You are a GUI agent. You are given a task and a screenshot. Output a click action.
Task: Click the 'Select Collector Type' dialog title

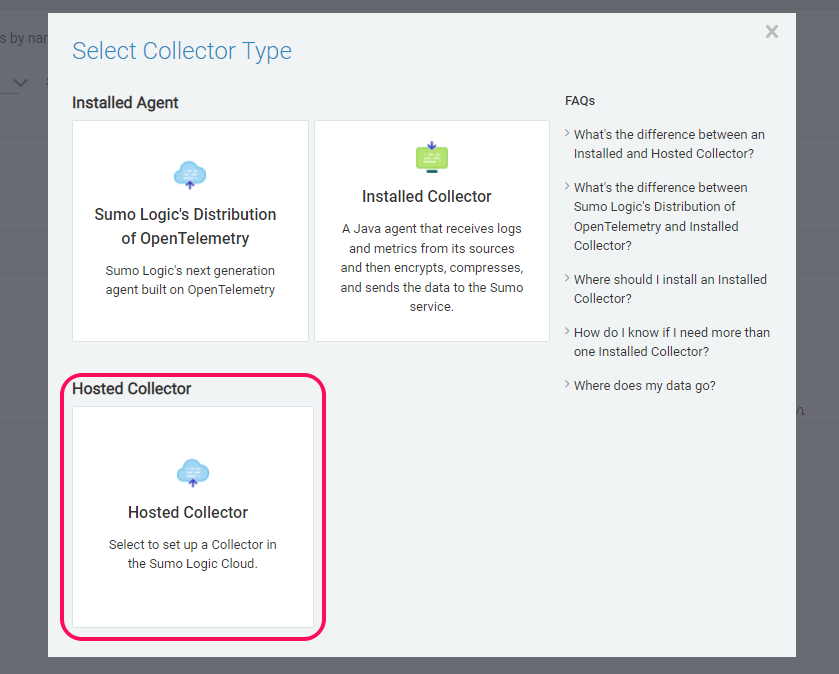pyautogui.click(x=182, y=51)
